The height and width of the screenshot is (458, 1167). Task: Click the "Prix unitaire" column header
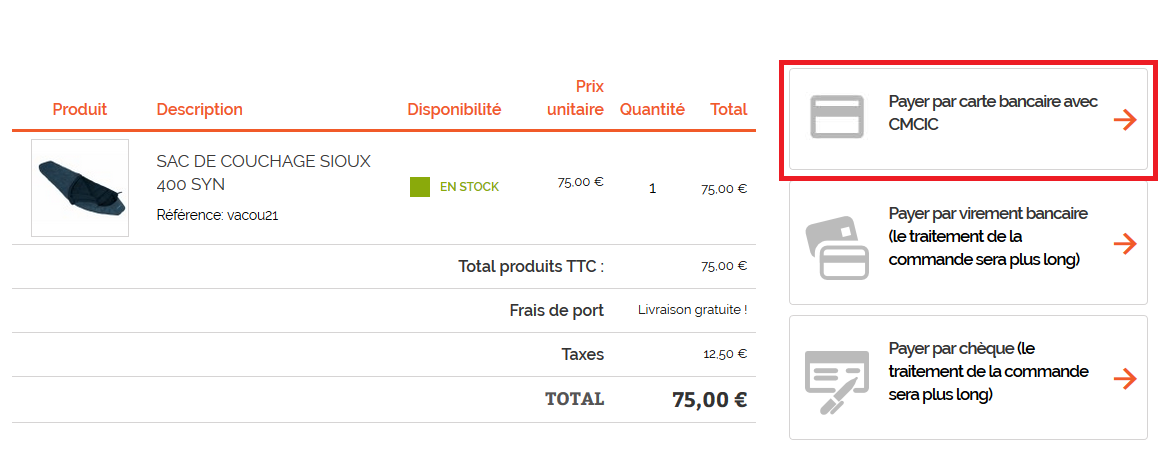click(x=576, y=98)
